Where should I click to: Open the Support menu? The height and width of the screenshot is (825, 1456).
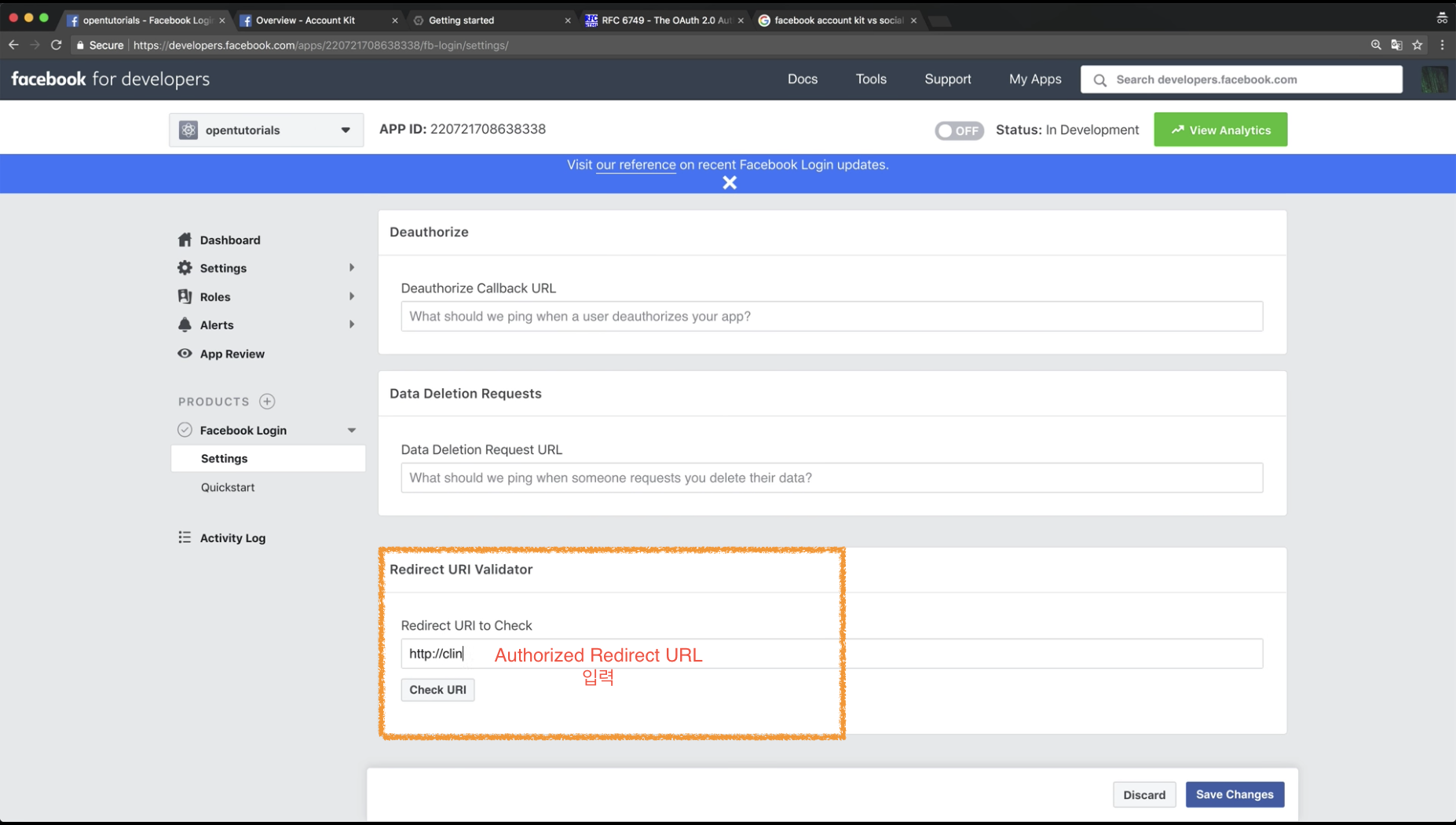pyautogui.click(x=948, y=79)
